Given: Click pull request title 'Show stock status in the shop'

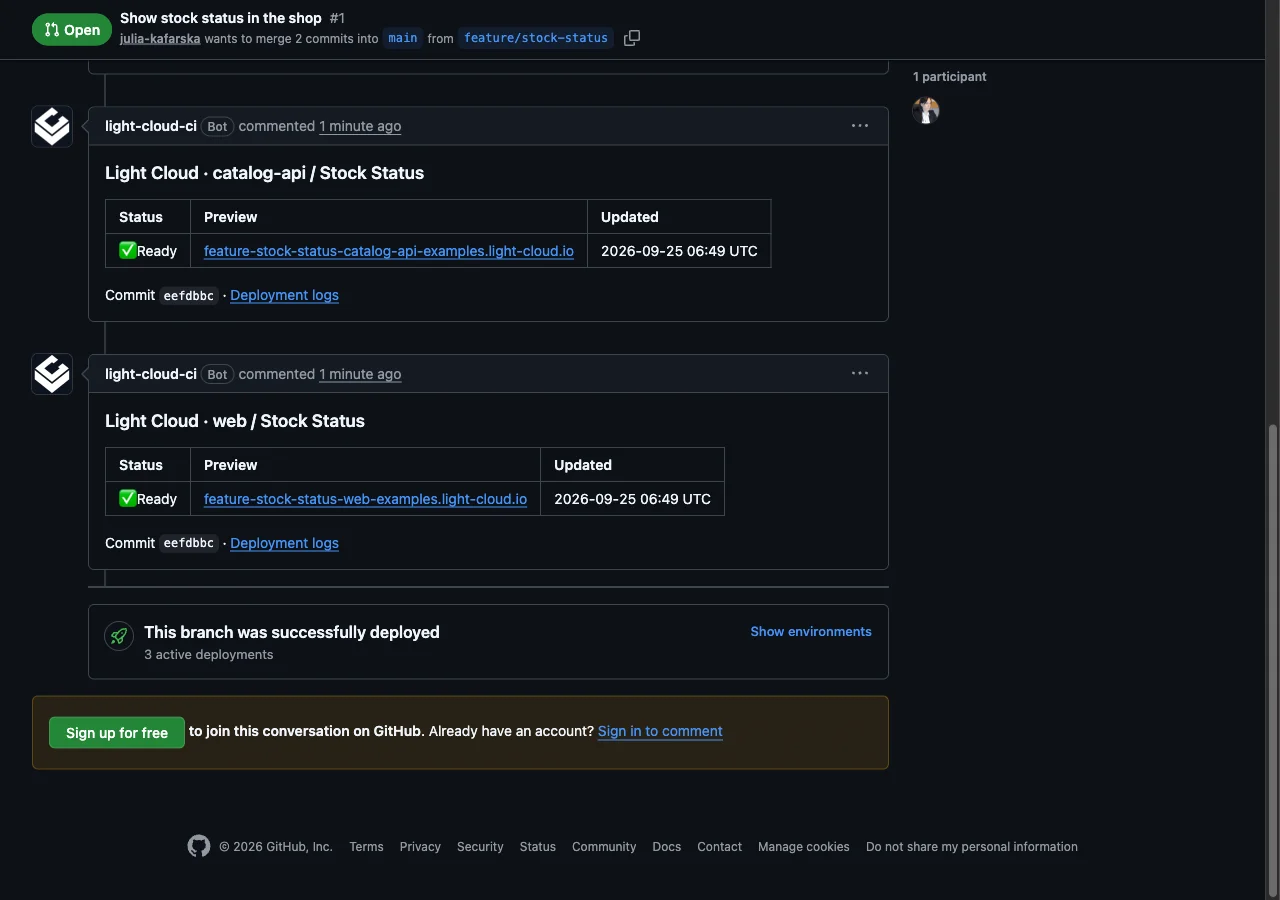Looking at the screenshot, I should 221,18.
